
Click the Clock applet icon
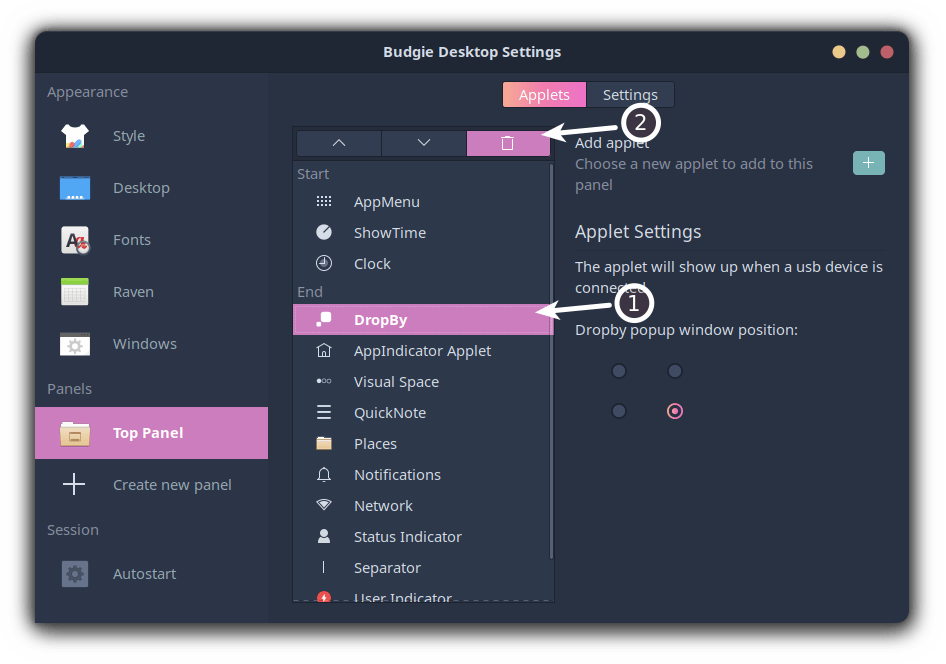click(324, 264)
